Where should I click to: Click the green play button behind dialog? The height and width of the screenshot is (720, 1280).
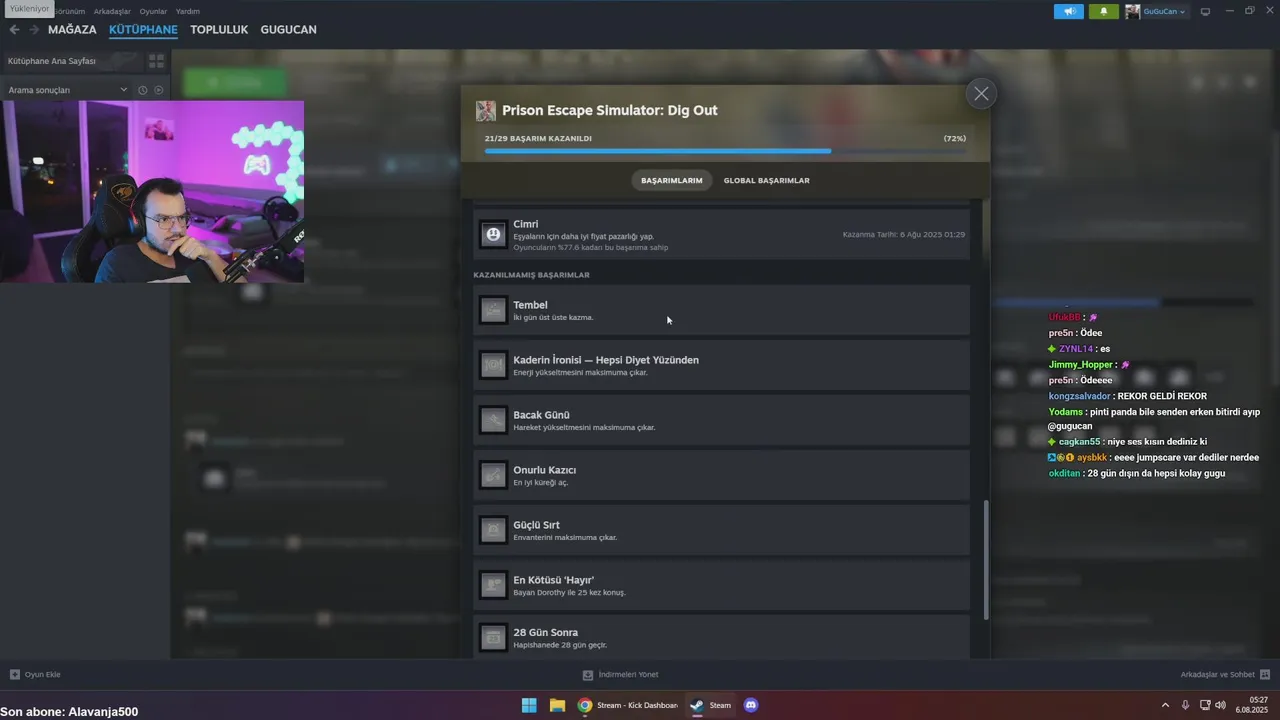click(235, 82)
